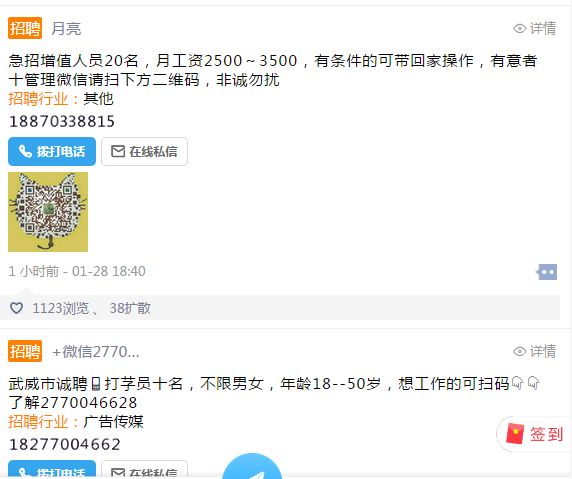This screenshot has width=572, height=479.
Task: Click orange 招聘 tag on second post
Action: (x=25, y=351)
